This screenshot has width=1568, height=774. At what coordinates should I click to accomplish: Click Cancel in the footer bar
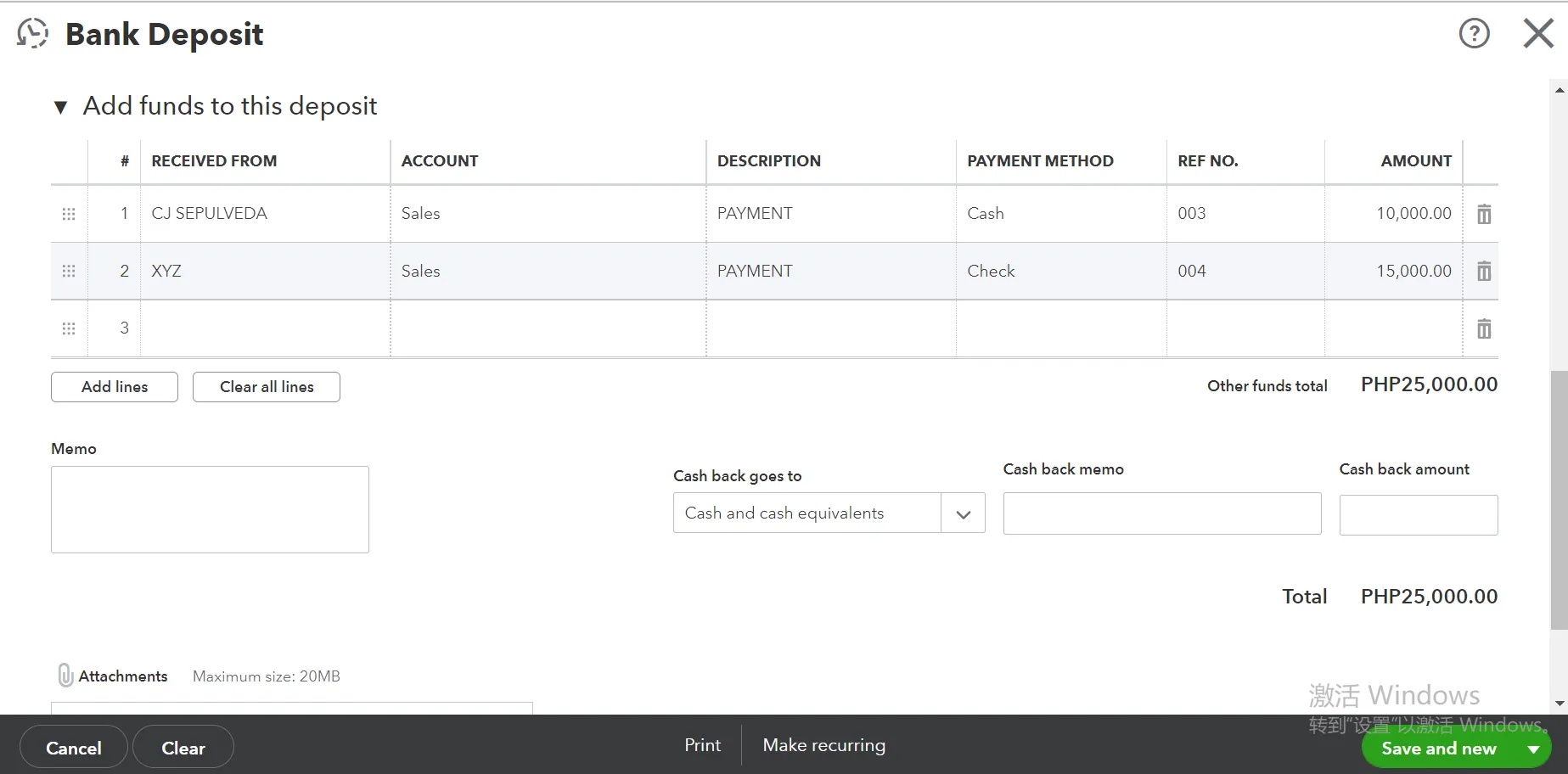pyautogui.click(x=74, y=748)
